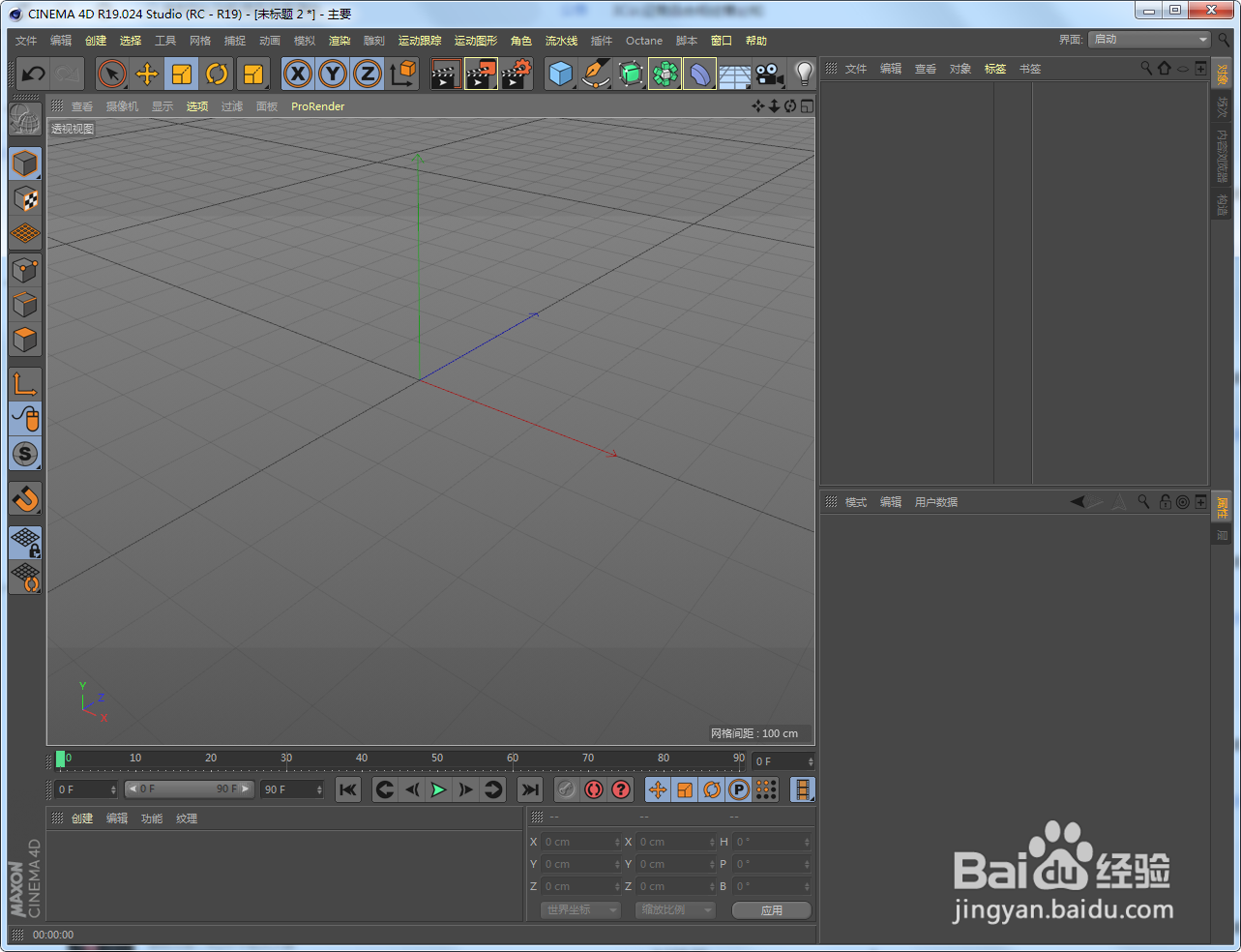This screenshot has width=1241, height=952.
Task: Click the Undo arrow icon
Action: [x=34, y=74]
